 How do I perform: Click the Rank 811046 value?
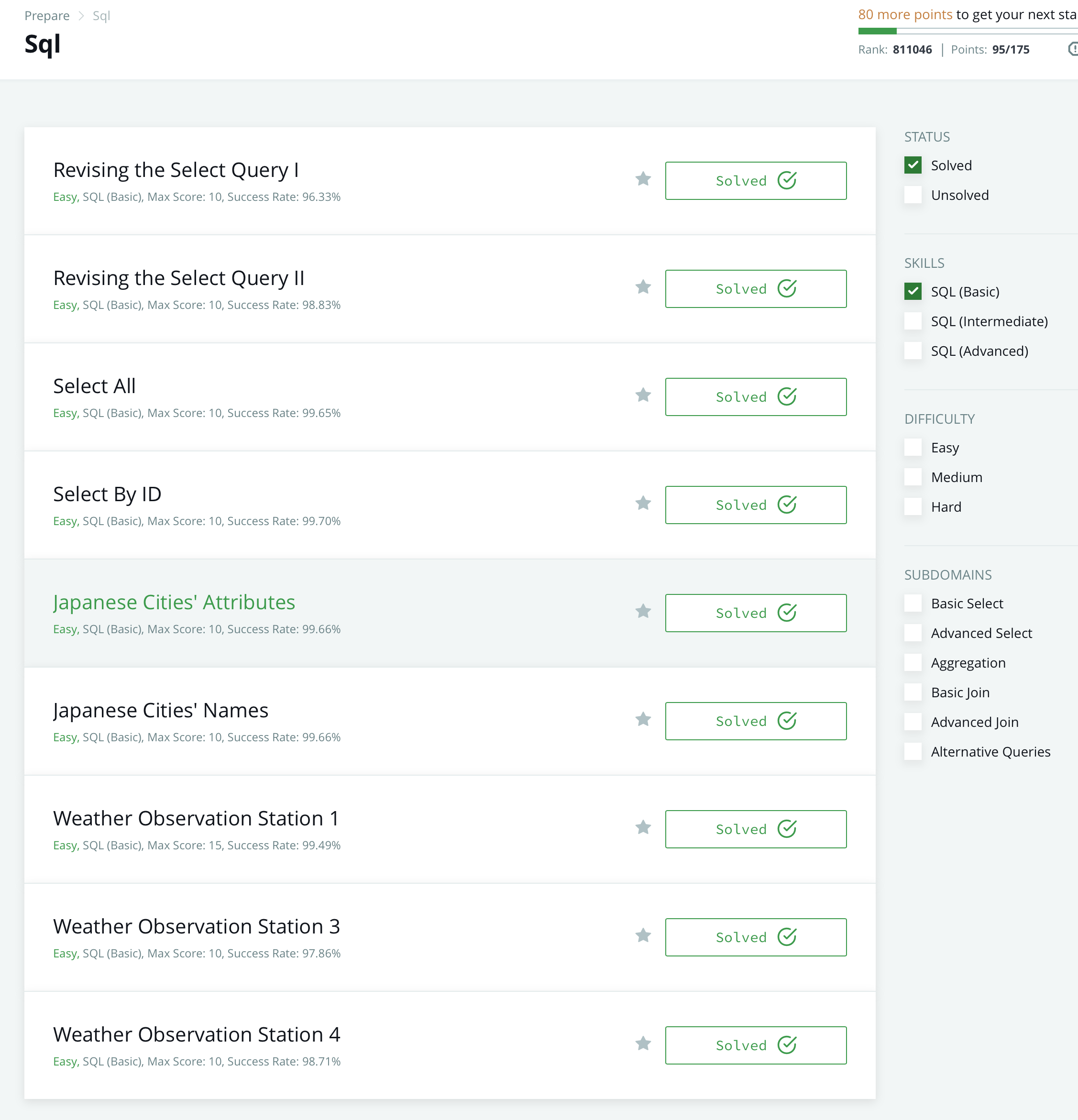coord(912,50)
